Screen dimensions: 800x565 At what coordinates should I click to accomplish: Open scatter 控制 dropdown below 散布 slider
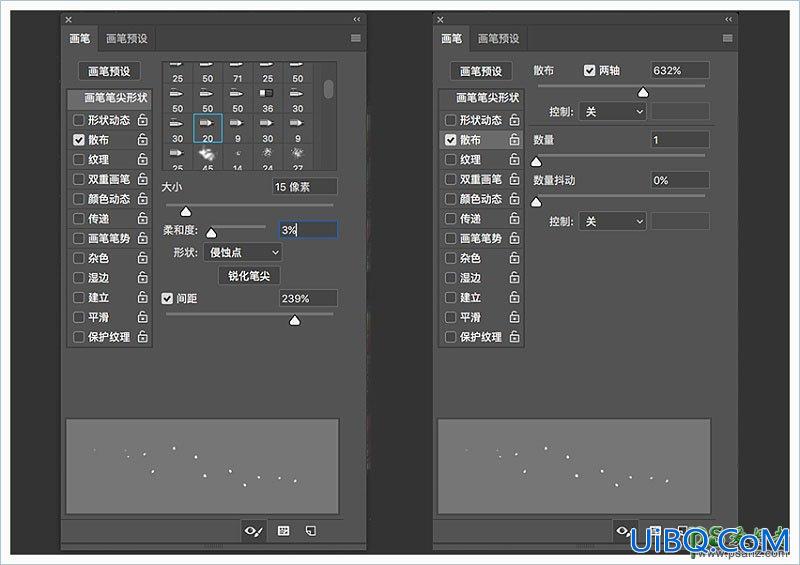coord(612,112)
